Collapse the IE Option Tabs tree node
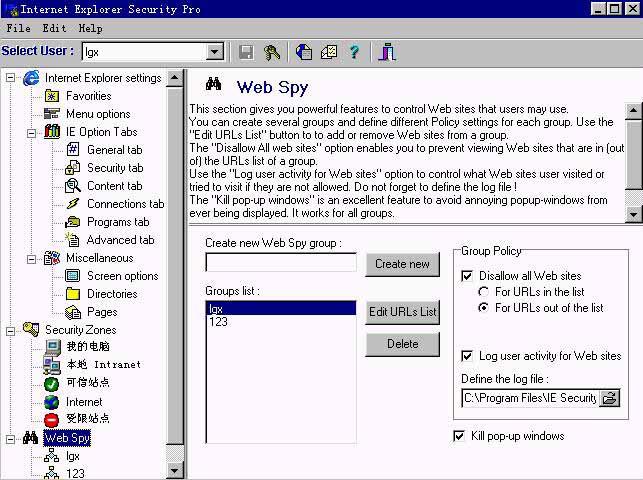643x480 pixels. tap(32, 132)
